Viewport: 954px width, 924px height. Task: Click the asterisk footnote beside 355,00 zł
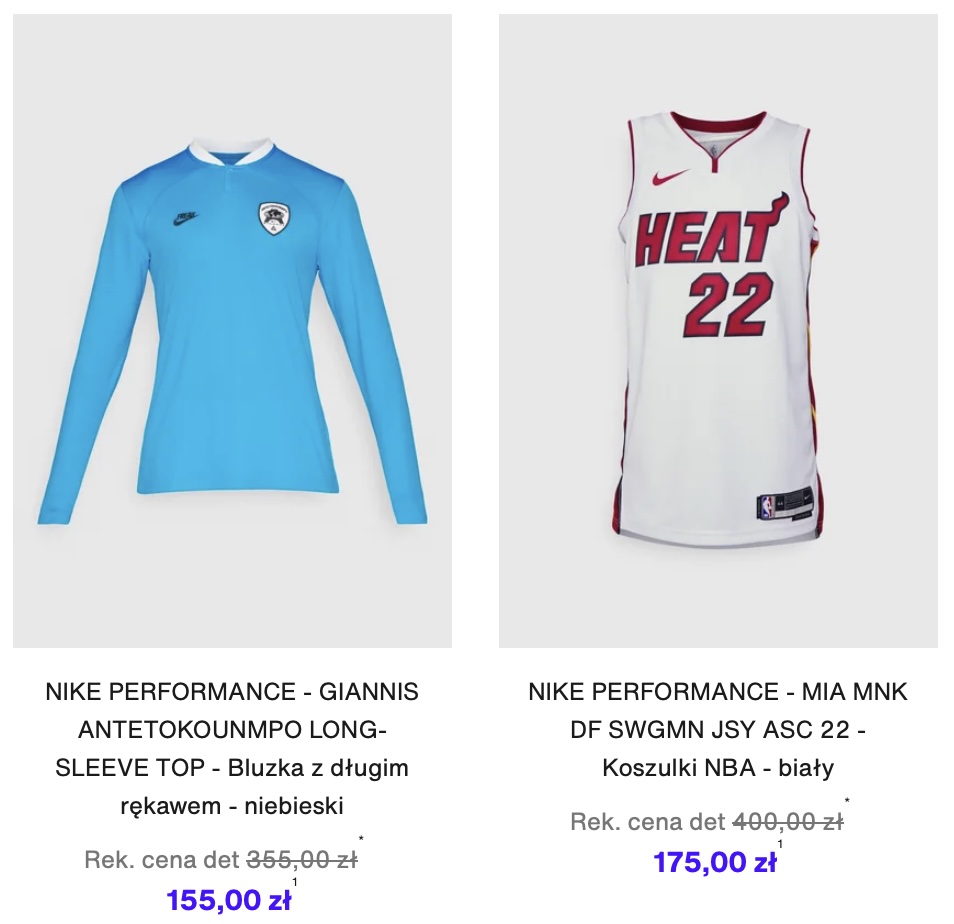(361, 840)
